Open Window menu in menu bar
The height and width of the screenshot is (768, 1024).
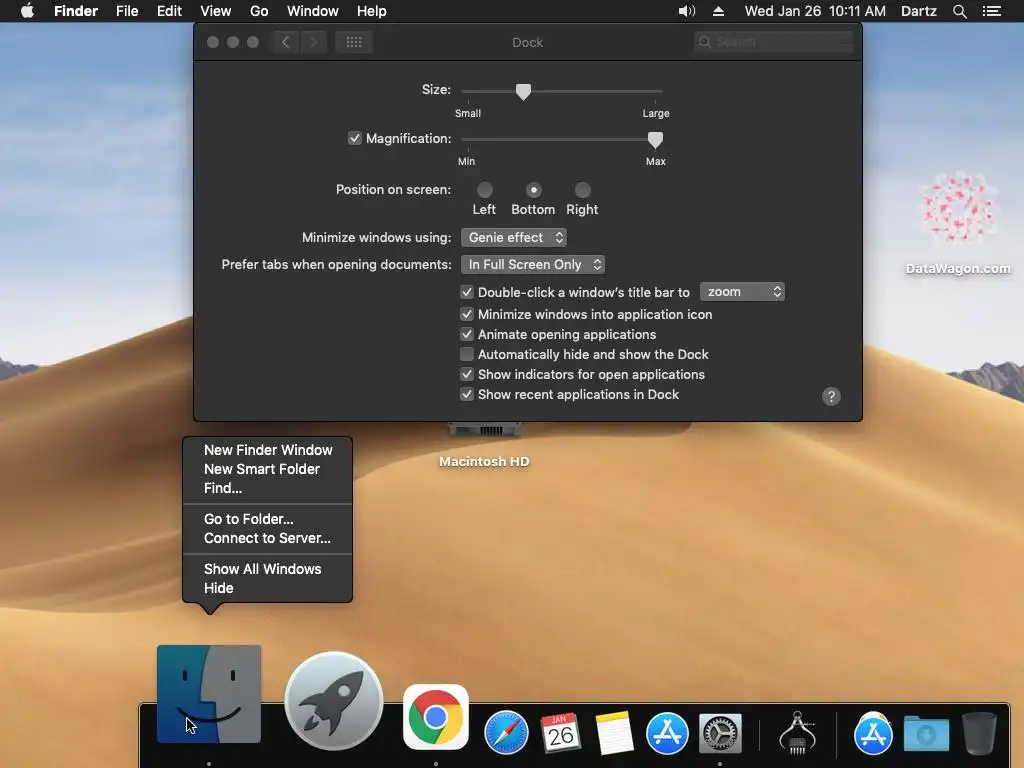pyautogui.click(x=313, y=11)
